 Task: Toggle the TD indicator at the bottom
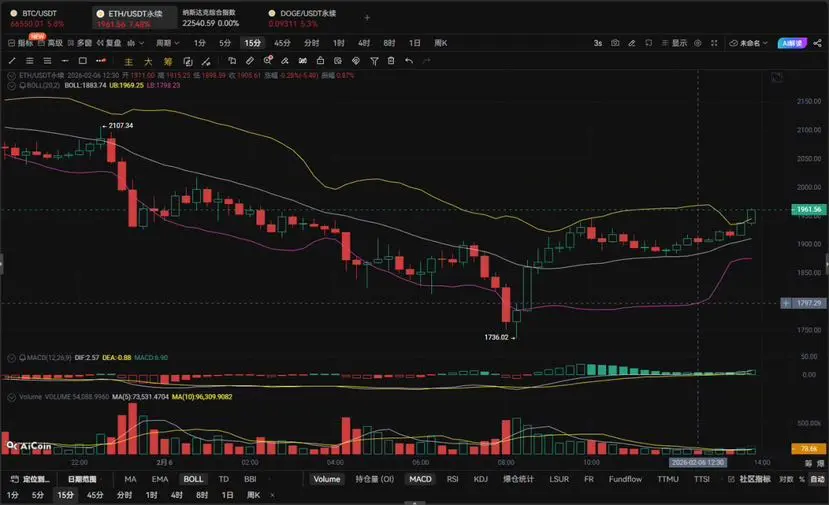(x=224, y=479)
